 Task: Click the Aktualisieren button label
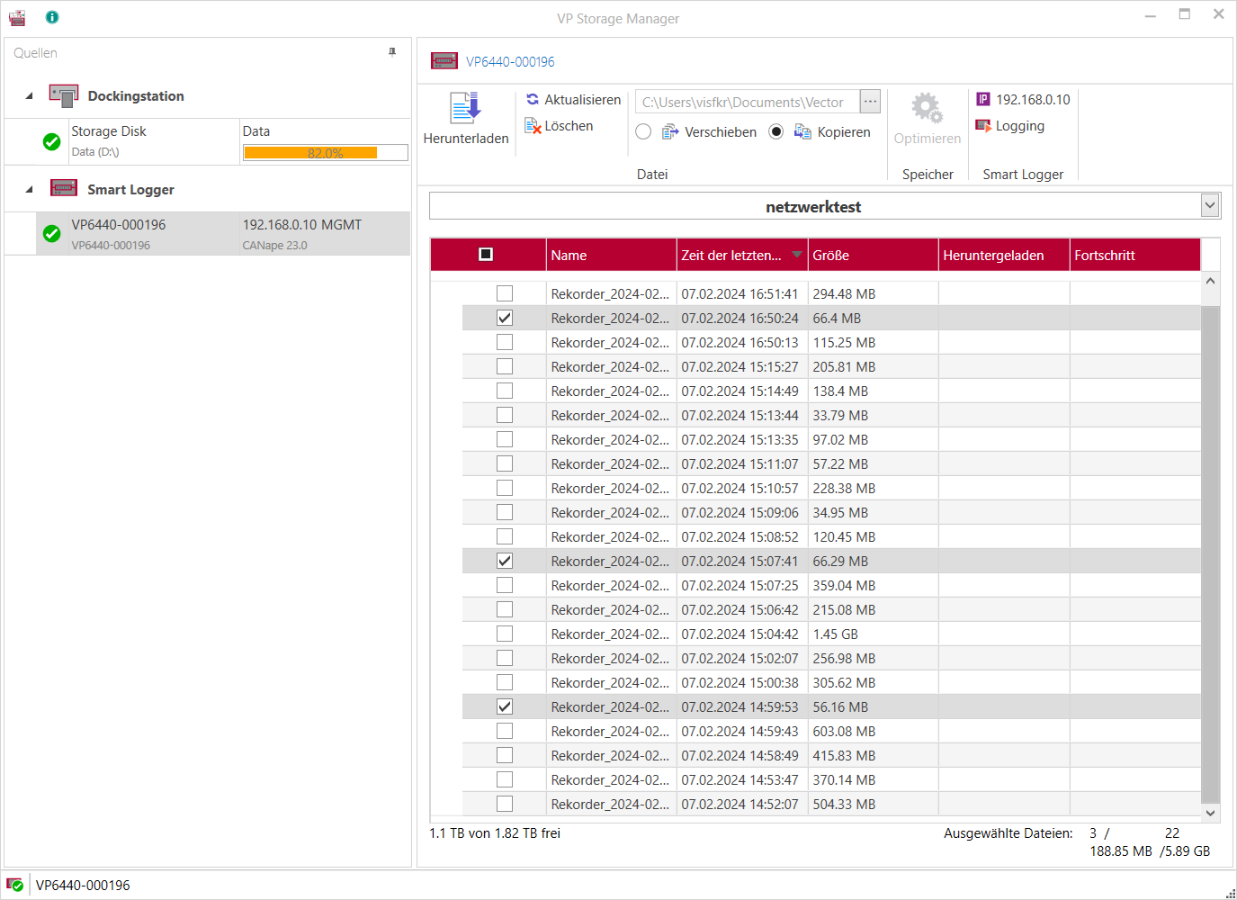tap(583, 100)
